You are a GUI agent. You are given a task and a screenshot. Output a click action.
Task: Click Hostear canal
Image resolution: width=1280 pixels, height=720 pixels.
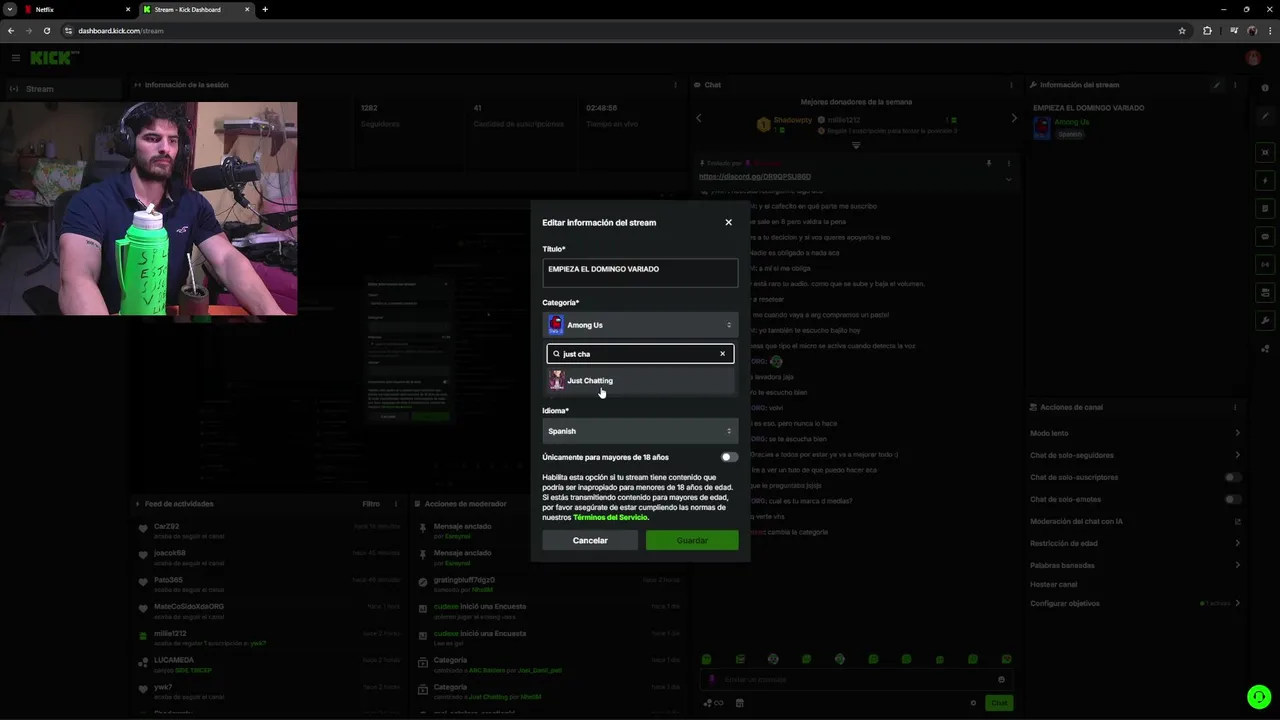pyautogui.click(x=1054, y=584)
